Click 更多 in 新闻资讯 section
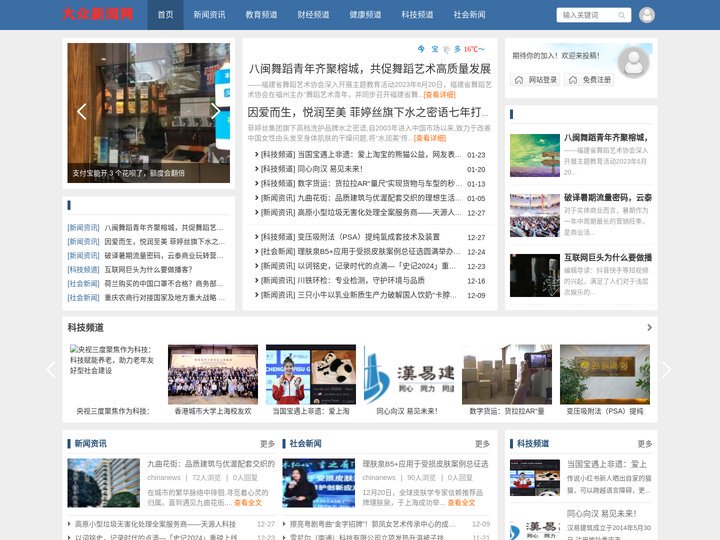Viewport: 720px width, 540px height. click(x=267, y=444)
